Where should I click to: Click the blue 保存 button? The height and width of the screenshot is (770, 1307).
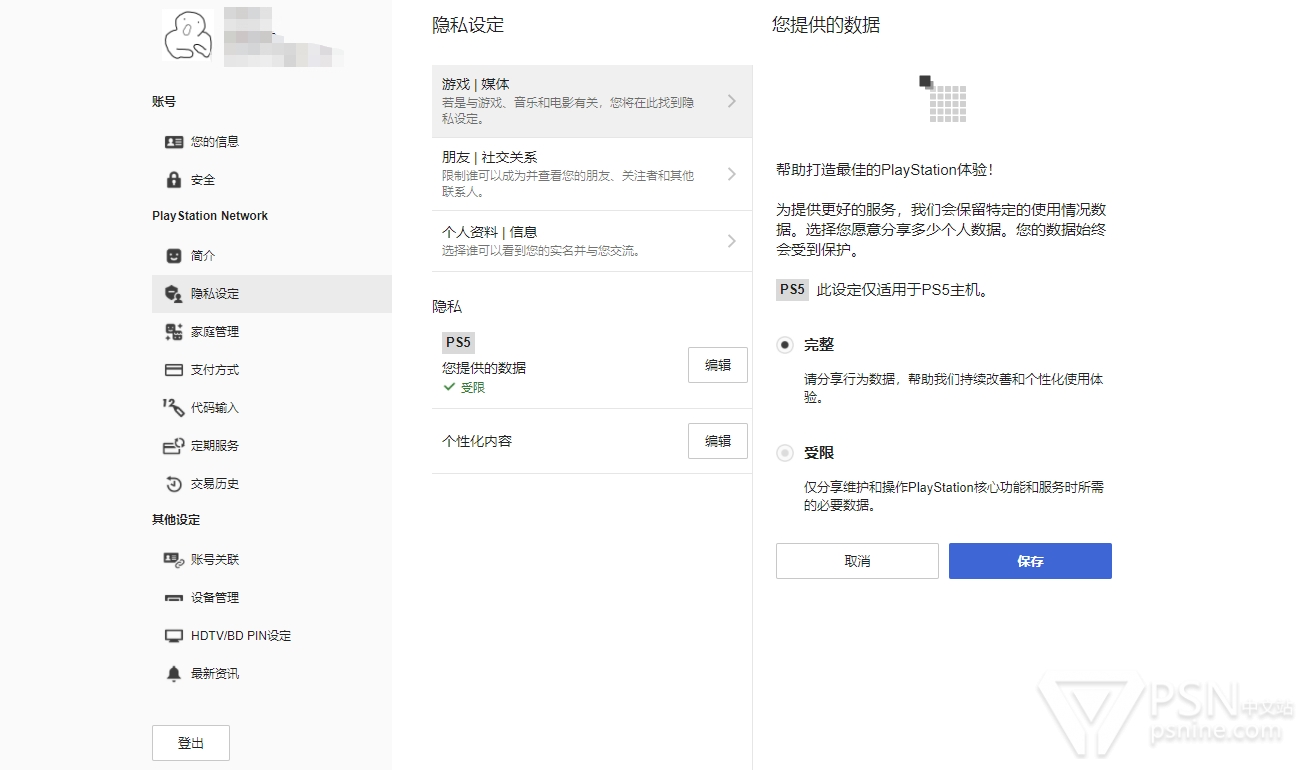[1030, 561]
